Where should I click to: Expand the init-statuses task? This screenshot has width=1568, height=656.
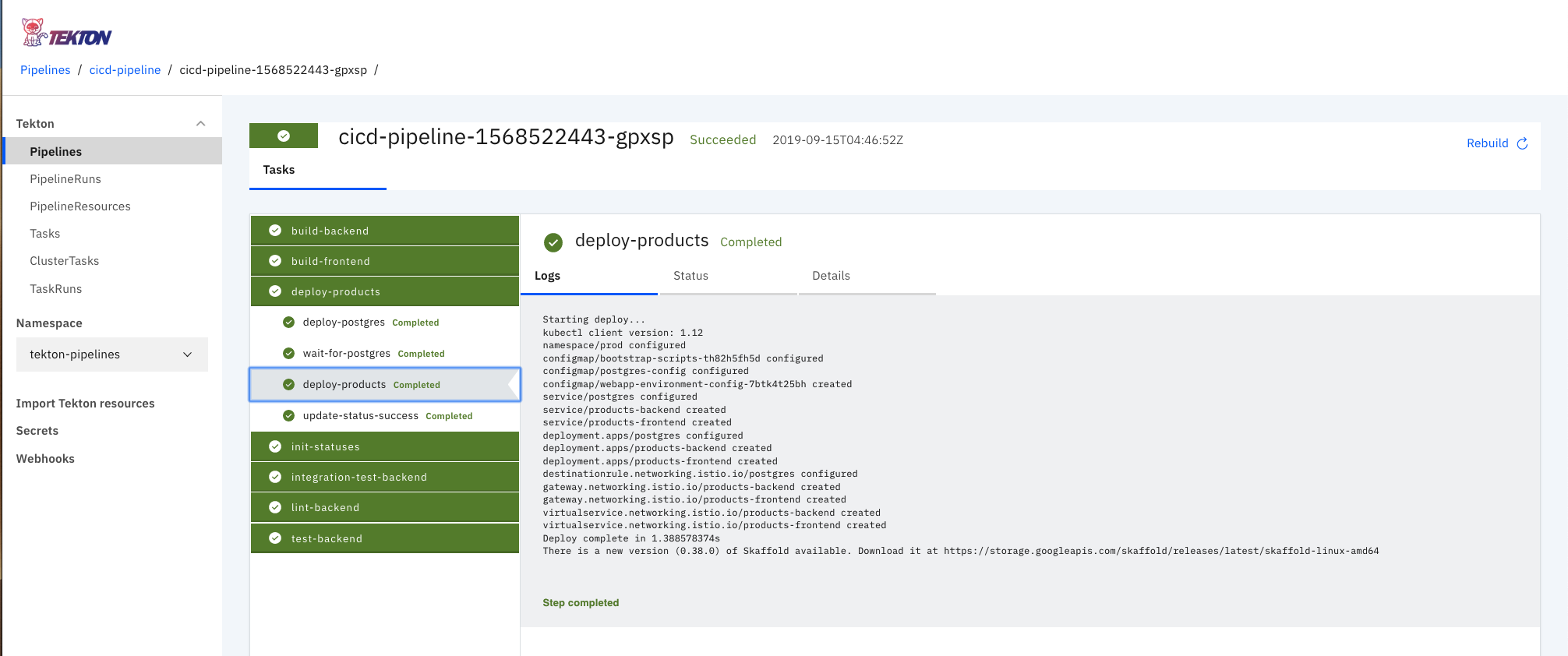pos(385,446)
